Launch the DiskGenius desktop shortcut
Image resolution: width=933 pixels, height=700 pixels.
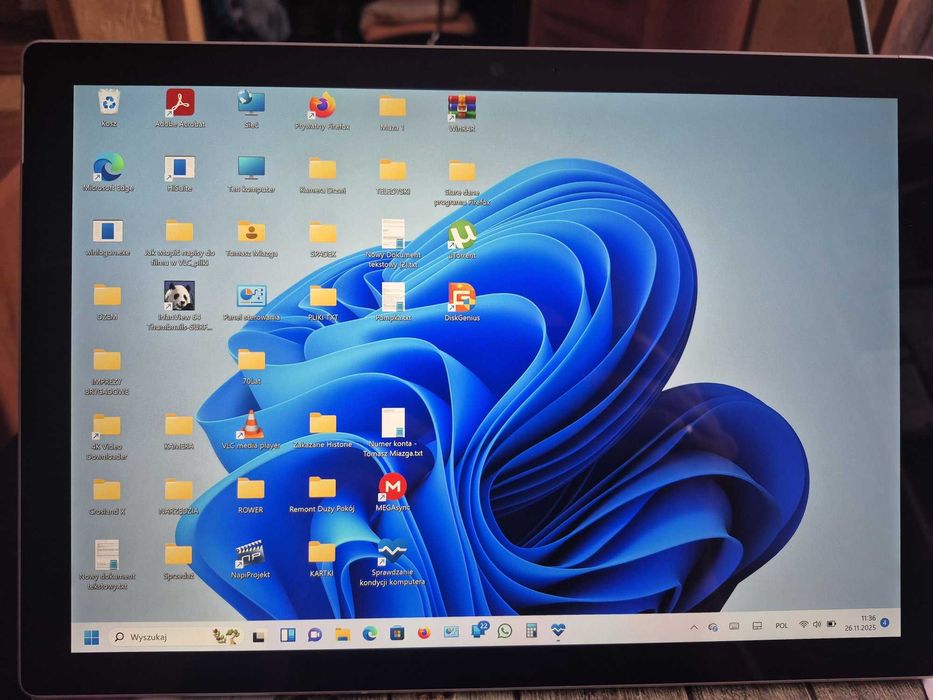coord(462,302)
